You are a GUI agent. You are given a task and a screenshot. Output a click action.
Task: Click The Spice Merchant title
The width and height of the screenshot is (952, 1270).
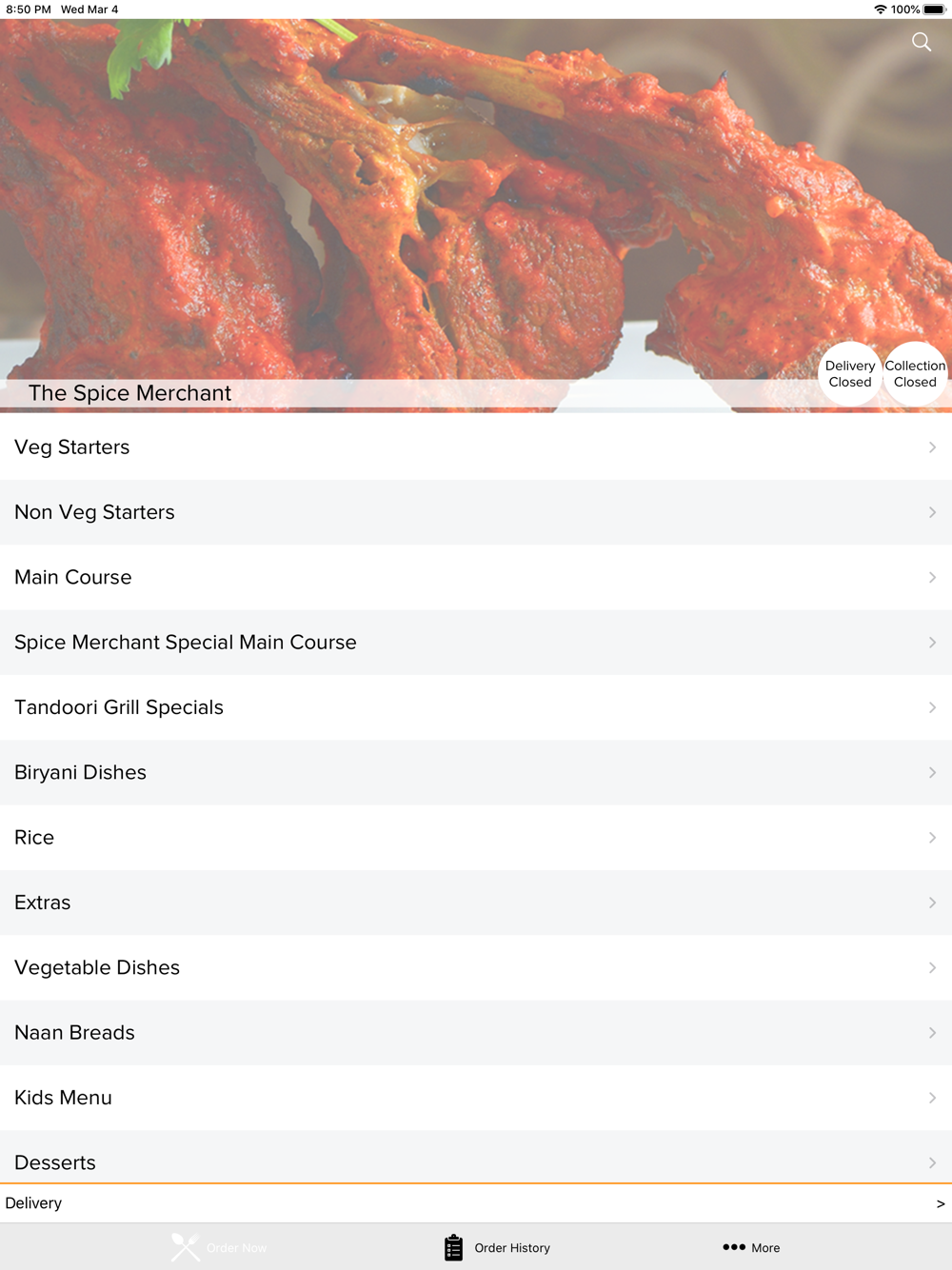point(129,393)
